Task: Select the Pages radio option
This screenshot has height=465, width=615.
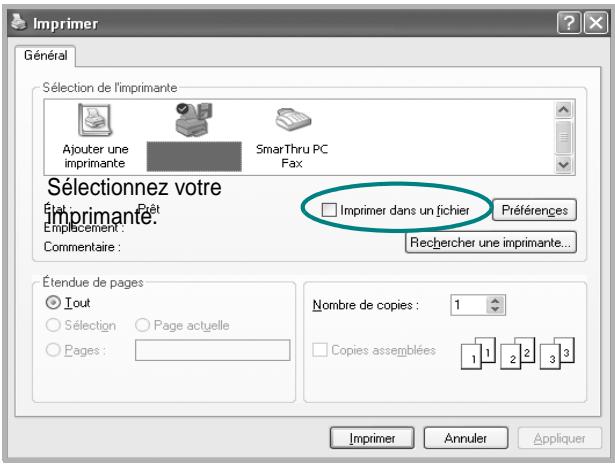Action: (53, 350)
